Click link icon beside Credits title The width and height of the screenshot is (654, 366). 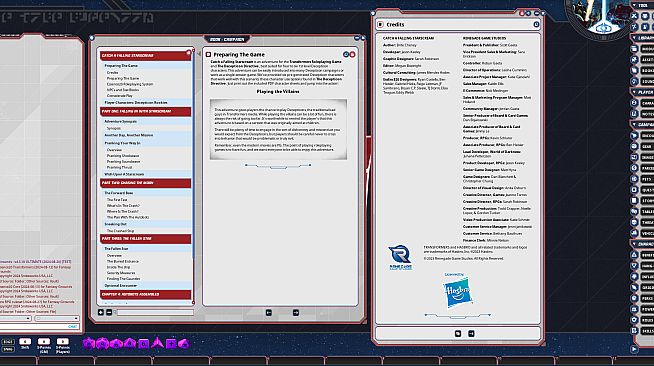coord(380,25)
